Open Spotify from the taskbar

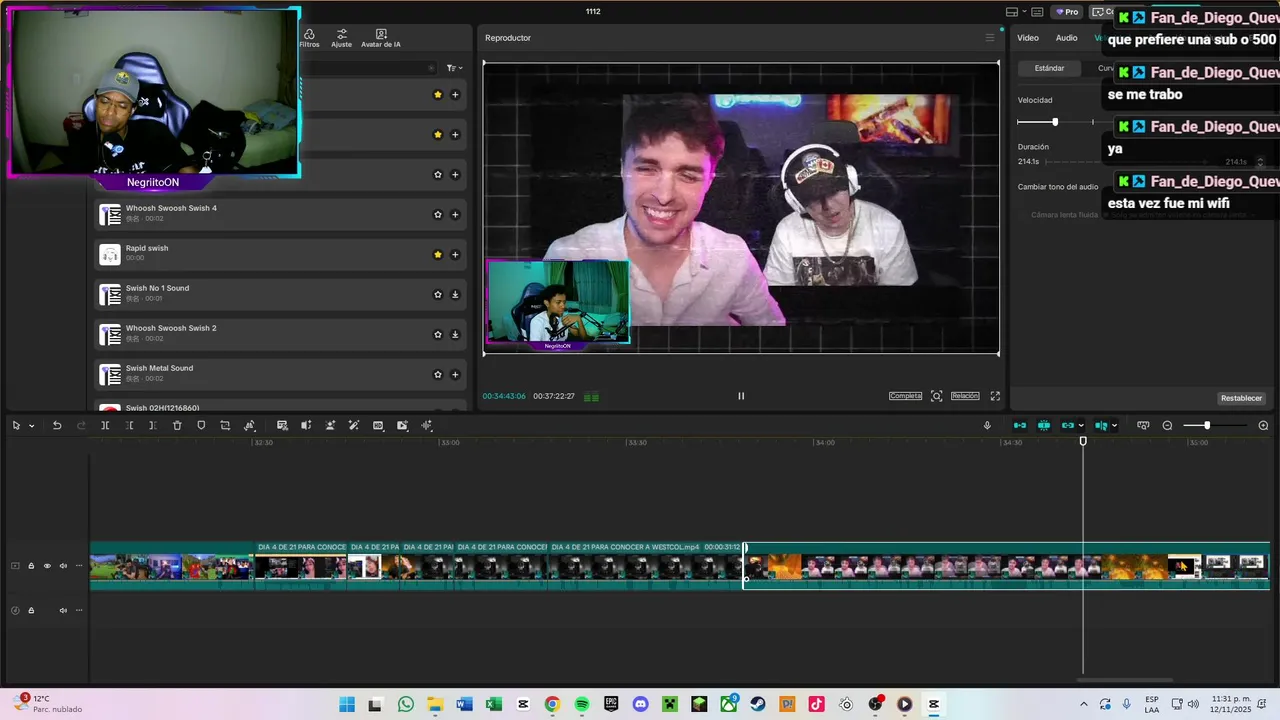point(582,704)
